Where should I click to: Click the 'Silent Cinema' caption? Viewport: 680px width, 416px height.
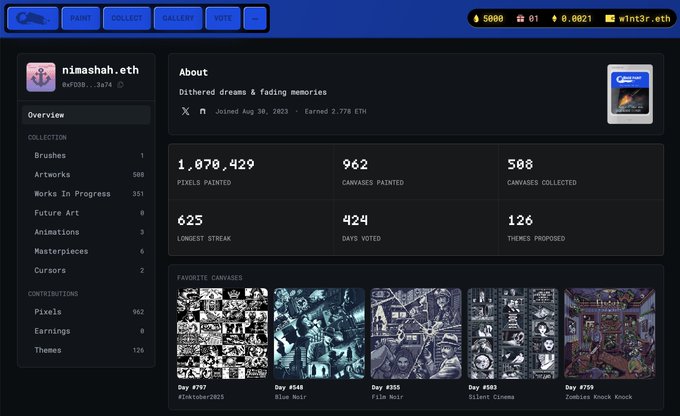[491, 397]
